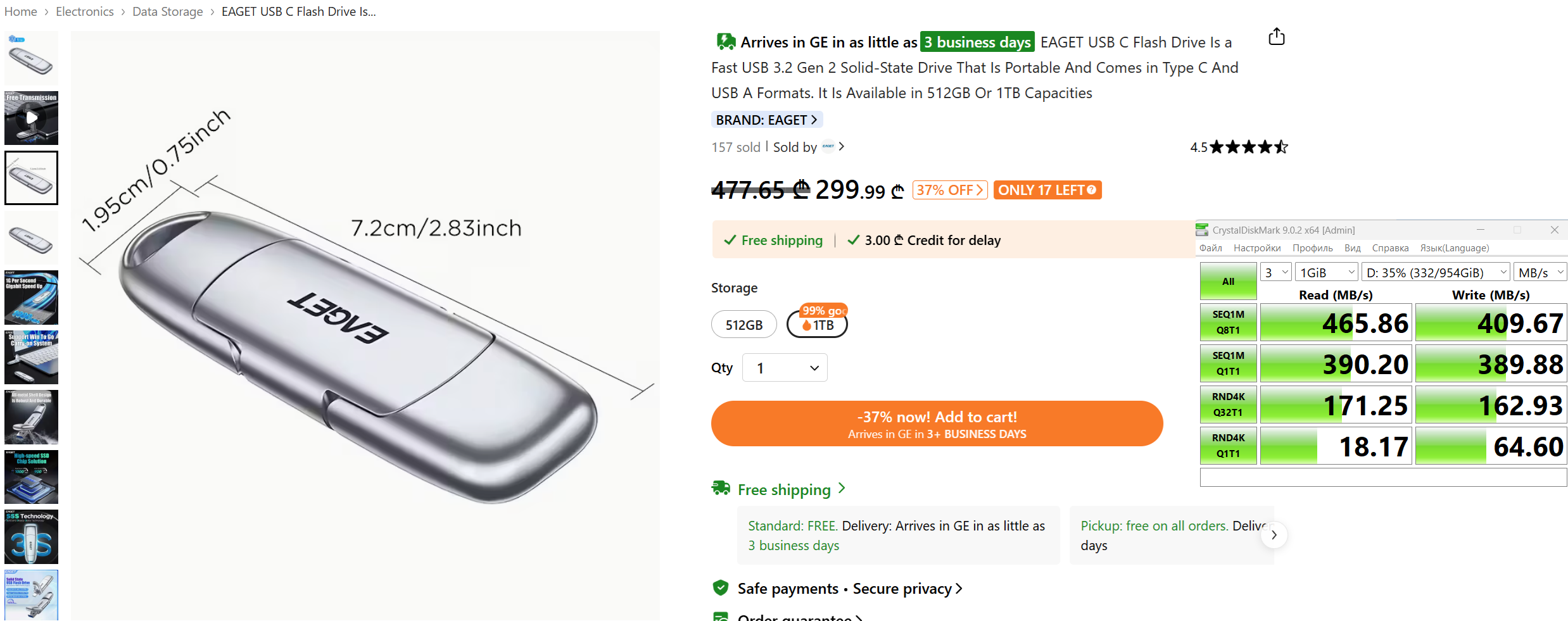Image resolution: width=1568 pixels, height=621 pixels.
Task: Click the seller logo icon after Sold by
Action: point(828,147)
